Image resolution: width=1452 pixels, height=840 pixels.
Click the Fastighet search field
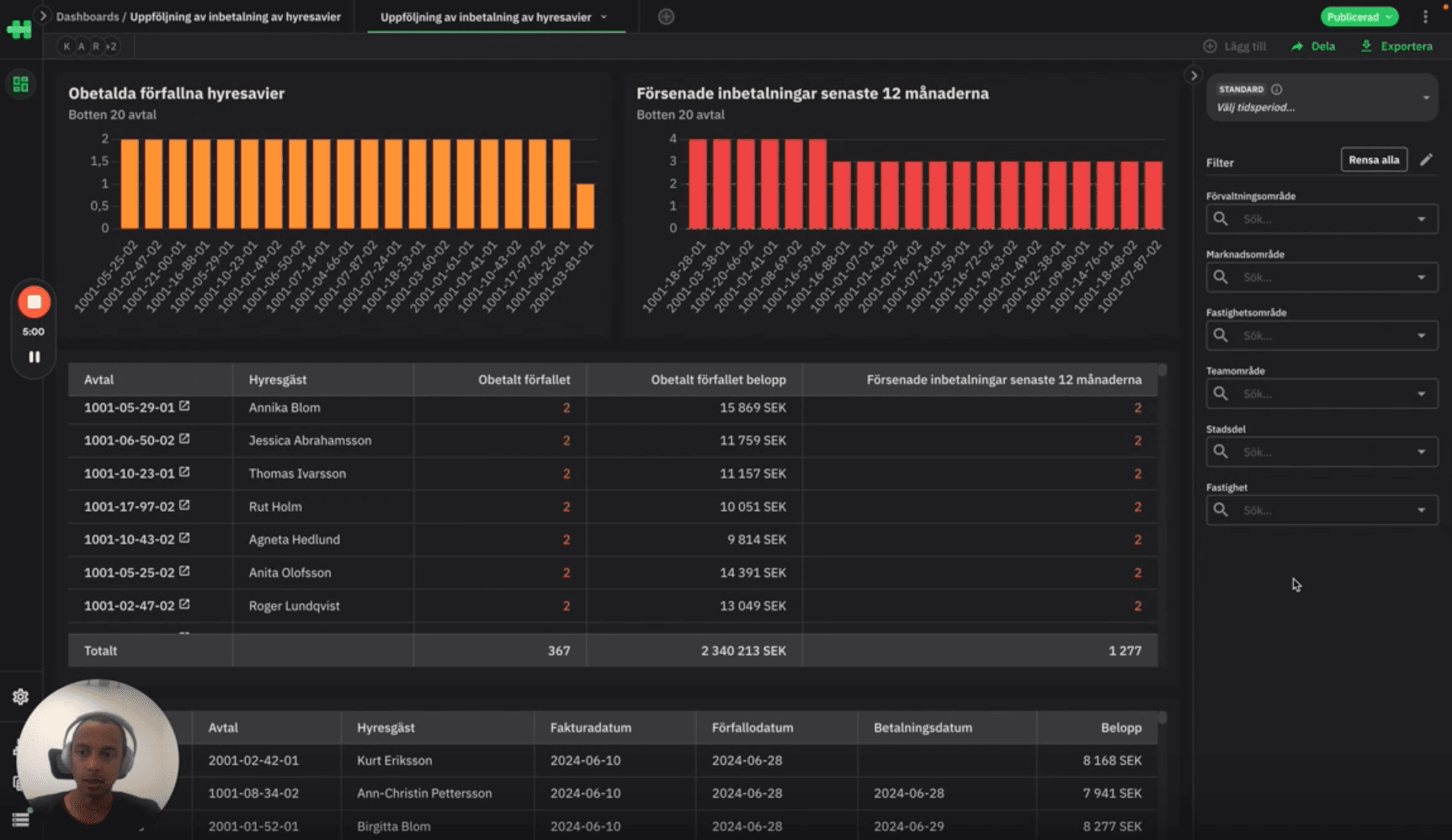click(1322, 510)
